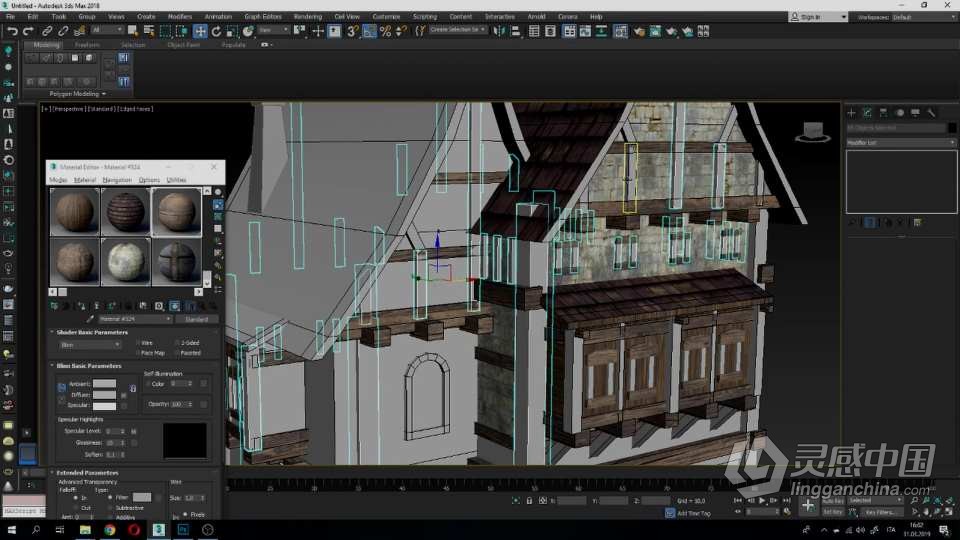
Task: Toggle the Ambient-Diffuse lock button
Action: pos(62,388)
